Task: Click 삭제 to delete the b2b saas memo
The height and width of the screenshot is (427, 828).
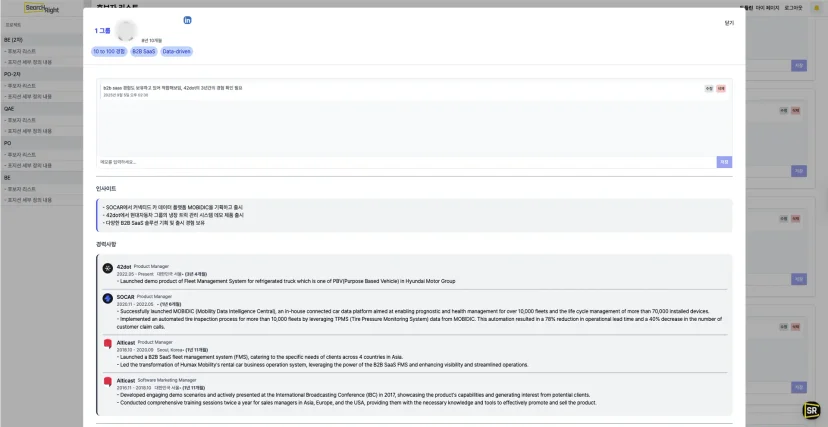Action: coord(721,89)
